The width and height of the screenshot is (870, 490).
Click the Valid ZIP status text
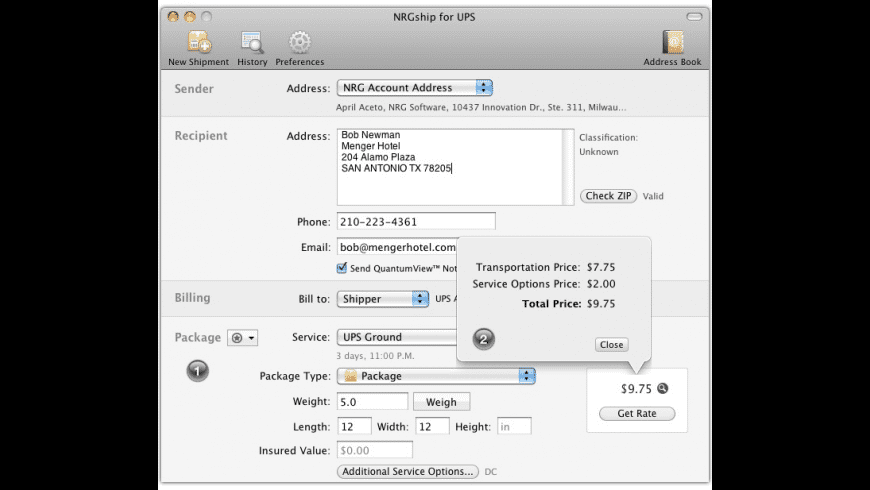pos(653,196)
